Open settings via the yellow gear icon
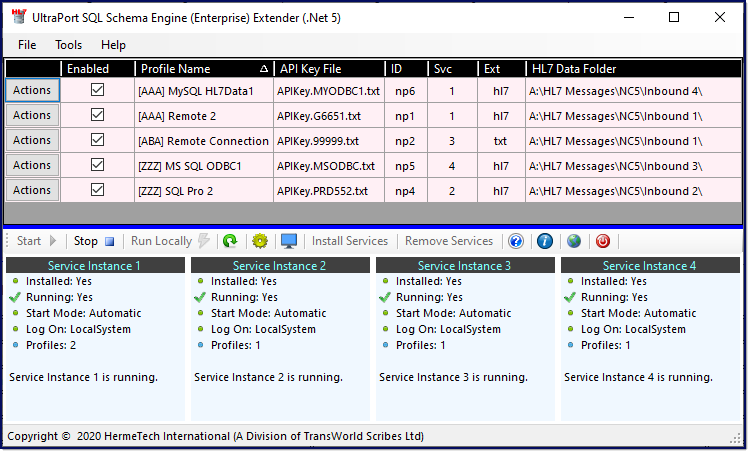Screen dimensions: 750x453 point(260,241)
